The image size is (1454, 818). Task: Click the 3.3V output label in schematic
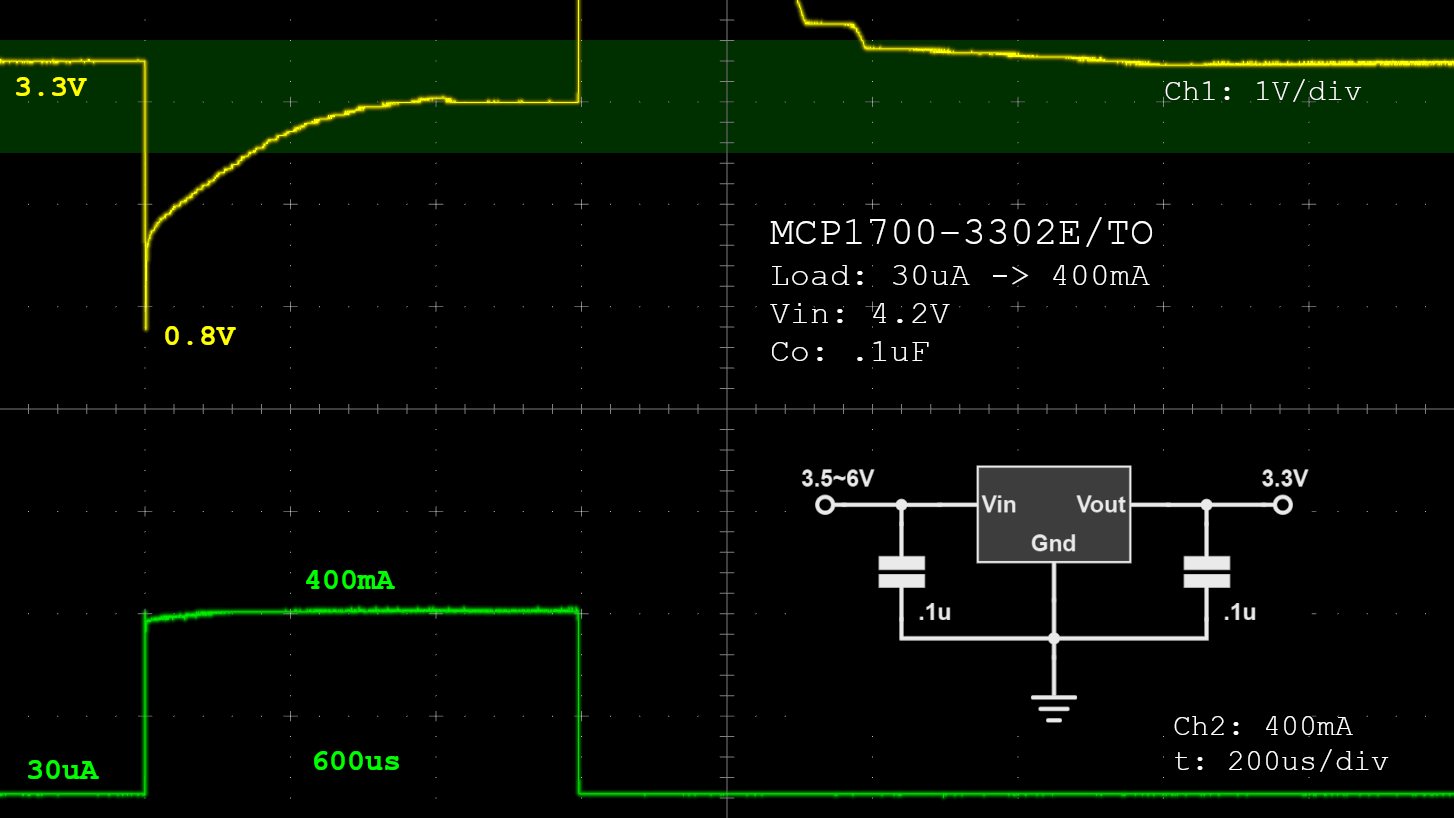pyautogui.click(x=1285, y=479)
